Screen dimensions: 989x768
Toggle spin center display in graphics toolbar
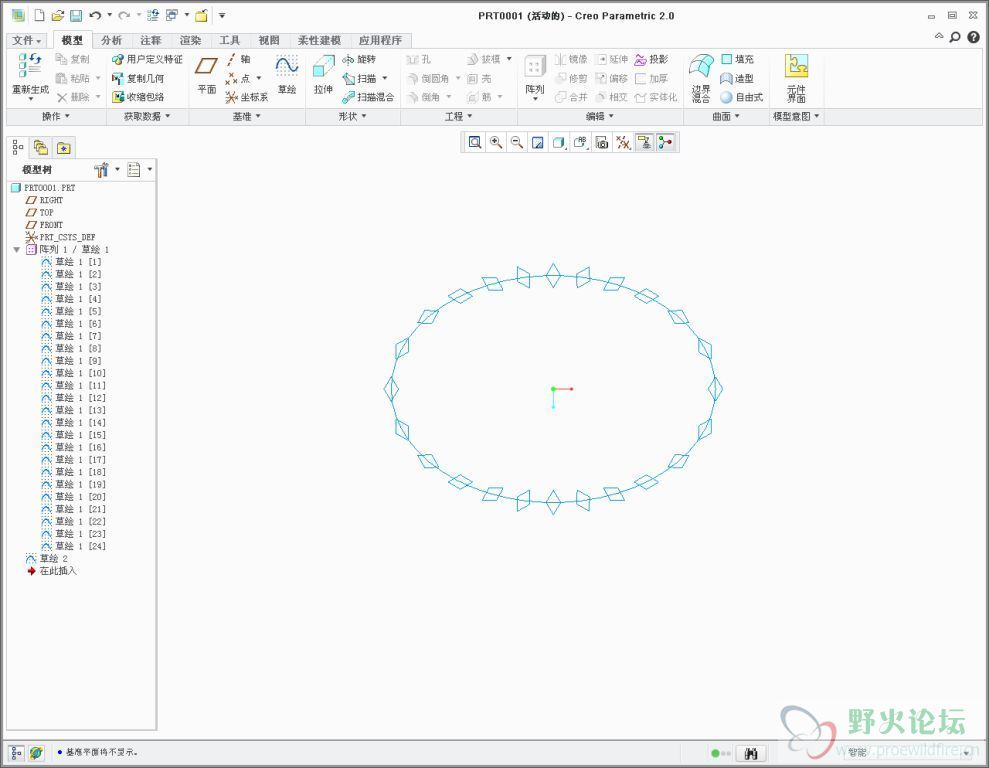click(x=665, y=143)
